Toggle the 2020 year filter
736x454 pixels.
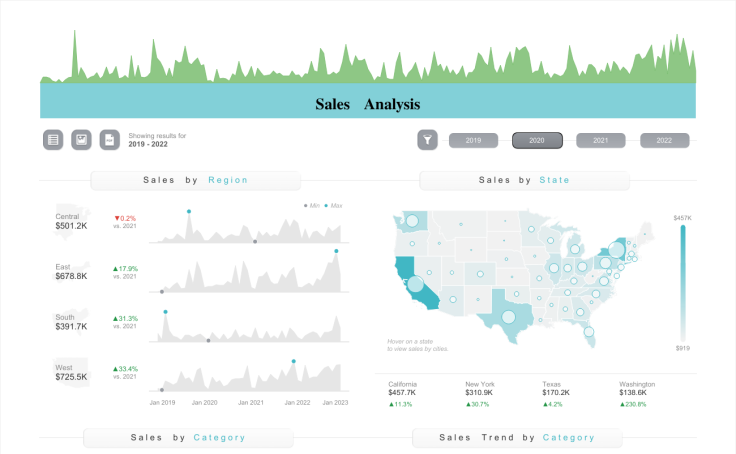tap(537, 140)
